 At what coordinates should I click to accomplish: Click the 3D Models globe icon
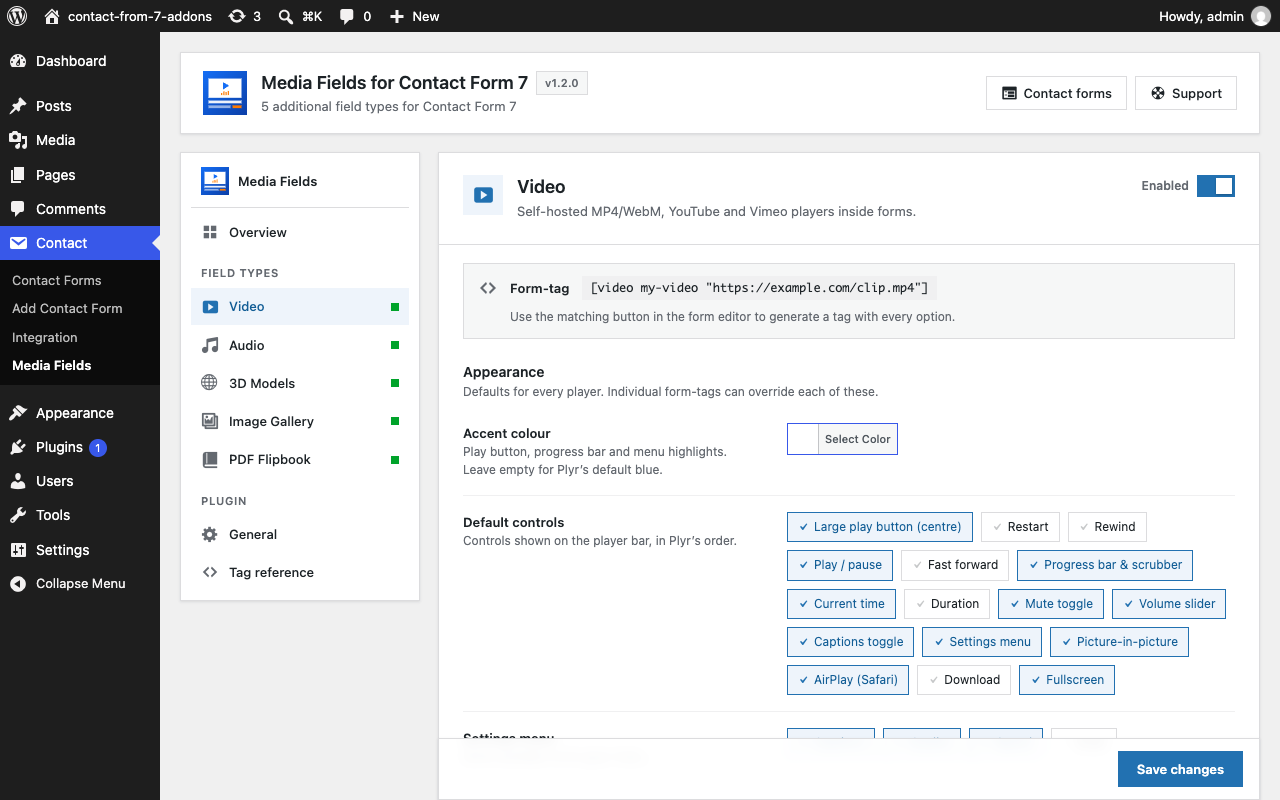coord(210,383)
